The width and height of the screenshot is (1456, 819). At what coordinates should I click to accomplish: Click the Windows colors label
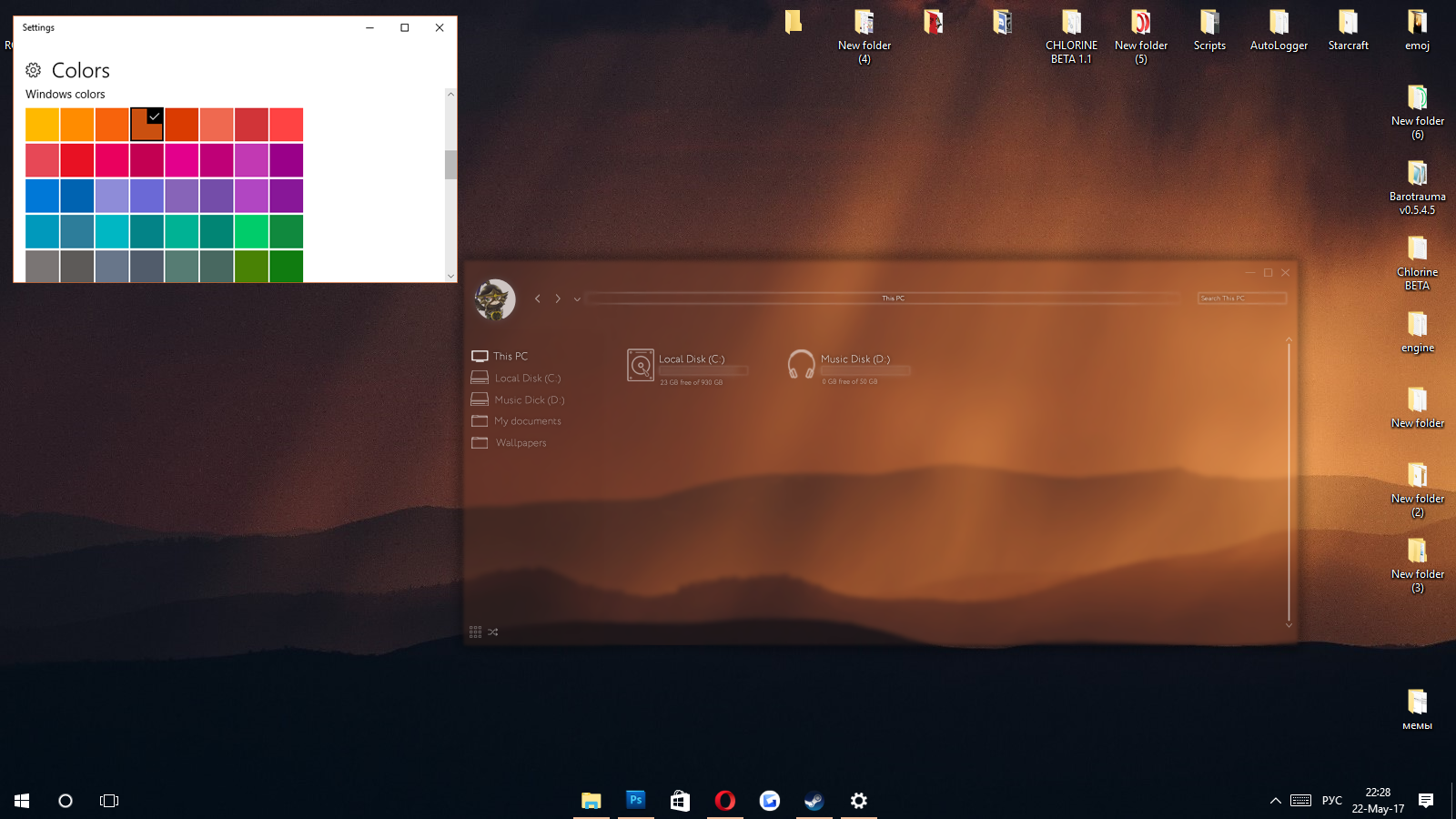click(66, 95)
